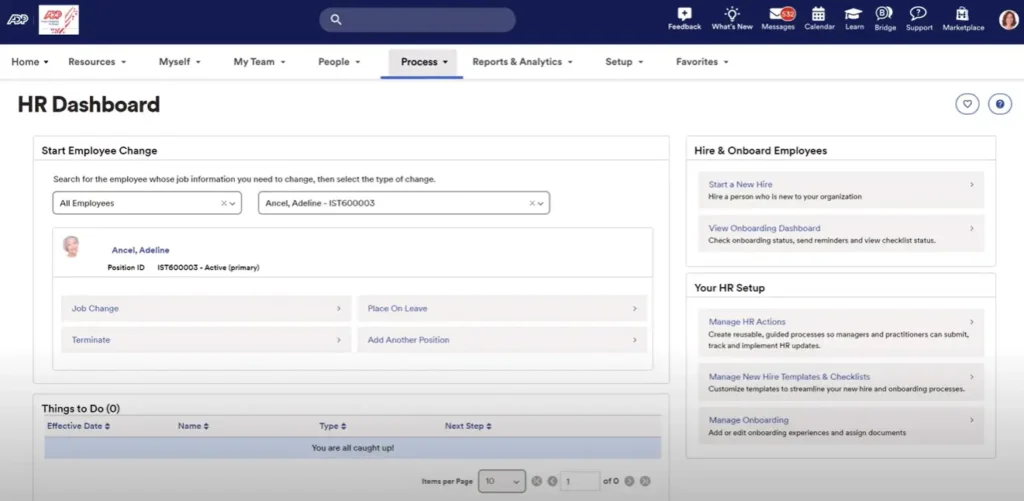
Task: Open the My Team menu
Action: point(259,62)
